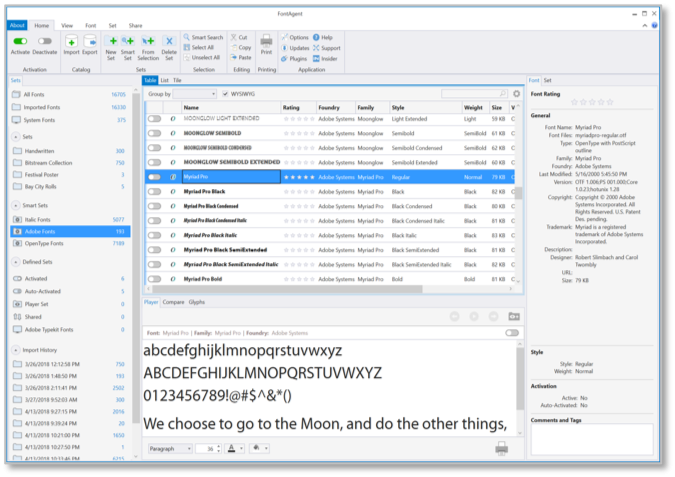Click the Delete Set icon
This screenshot has height=477, width=675.
tap(169, 41)
